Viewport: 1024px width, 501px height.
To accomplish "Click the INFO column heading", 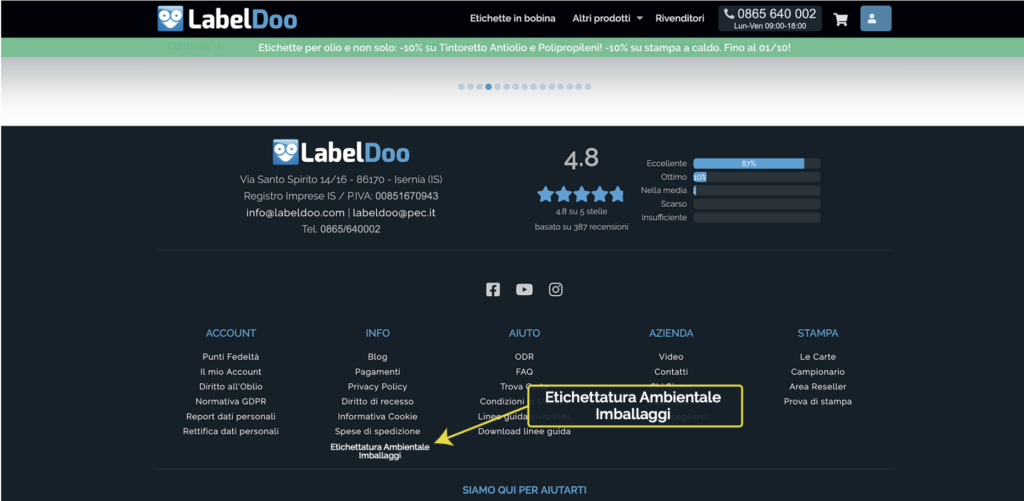I will pyautogui.click(x=377, y=333).
